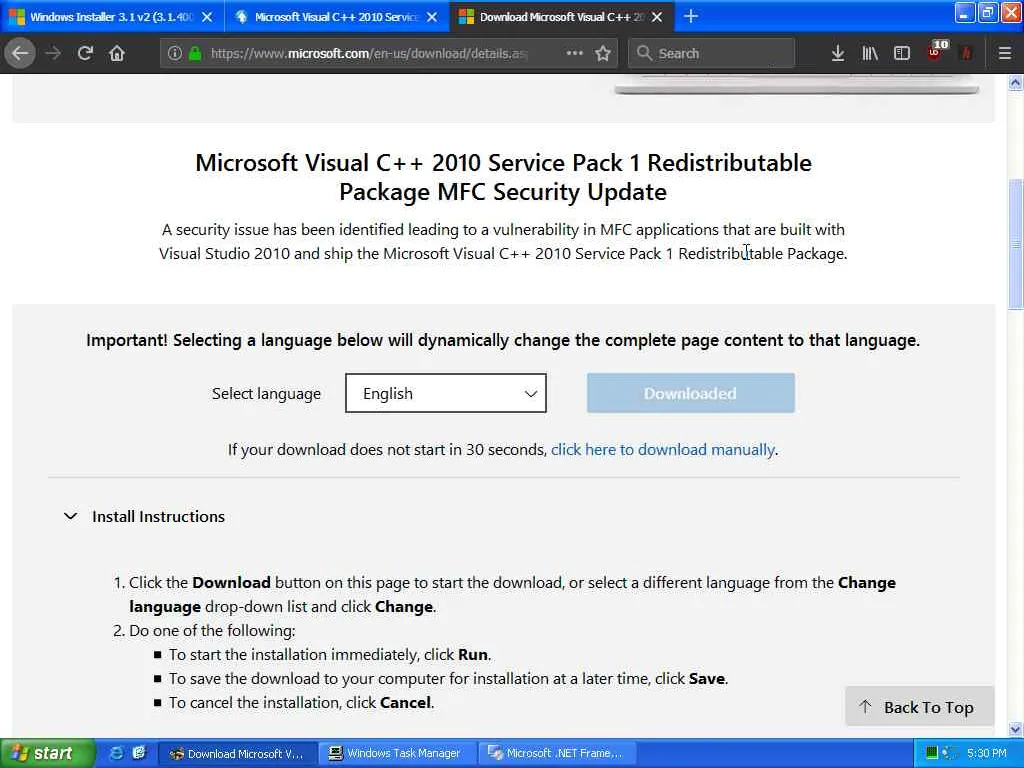Screen dimensions: 1024x768
Task: Click the Back To Top button
Action: (x=920, y=707)
